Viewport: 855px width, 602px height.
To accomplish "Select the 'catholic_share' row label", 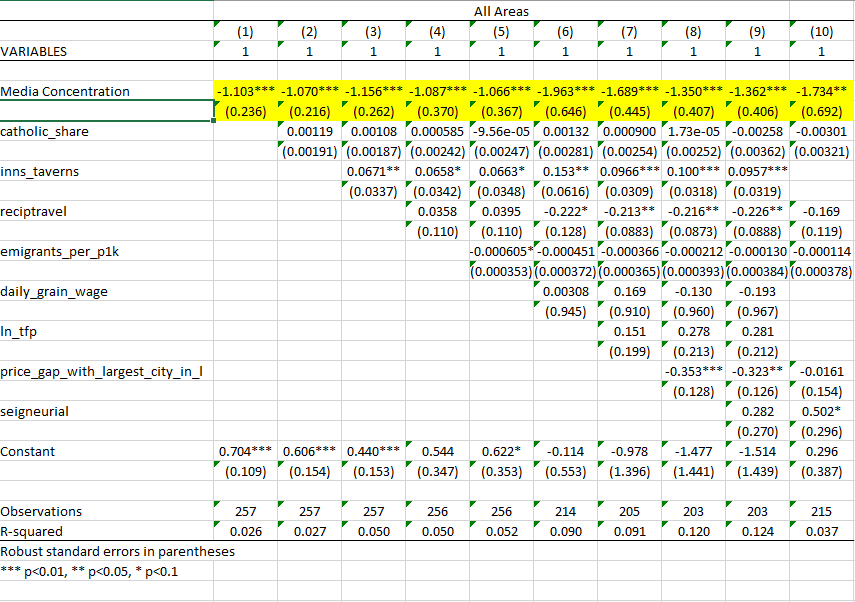I will coord(107,131).
